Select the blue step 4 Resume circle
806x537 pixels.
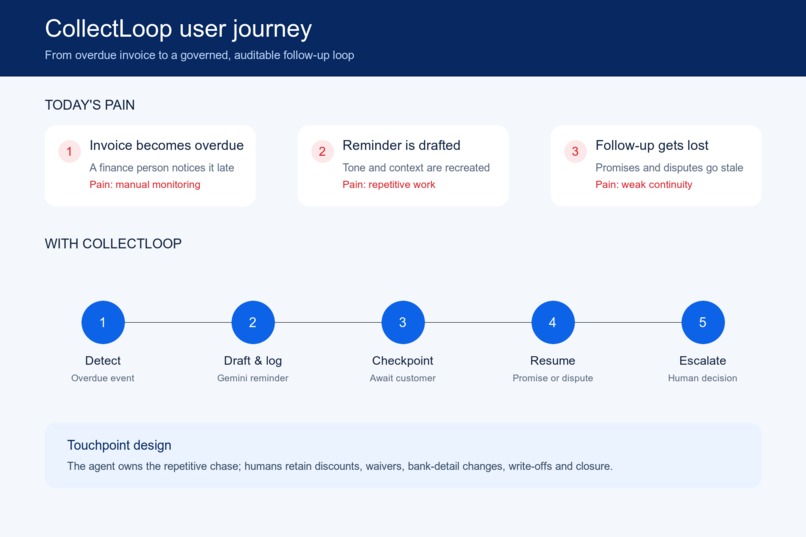(553, 322)
